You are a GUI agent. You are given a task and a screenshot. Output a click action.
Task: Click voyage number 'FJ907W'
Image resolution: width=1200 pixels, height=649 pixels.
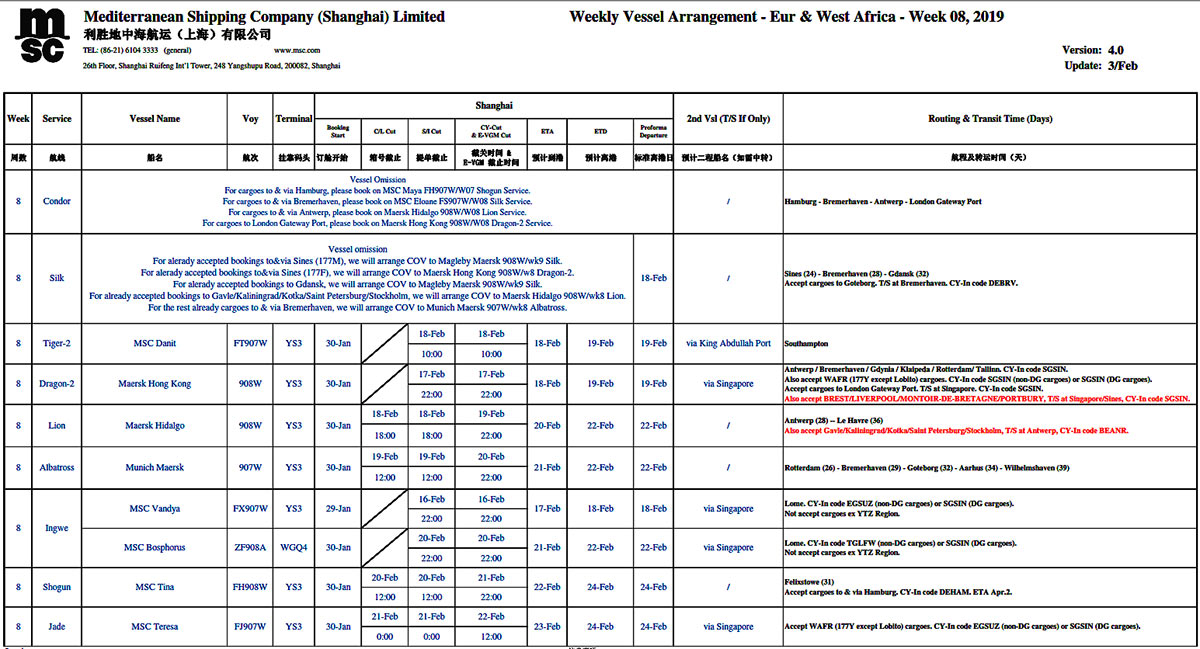[x=251, y=627]
